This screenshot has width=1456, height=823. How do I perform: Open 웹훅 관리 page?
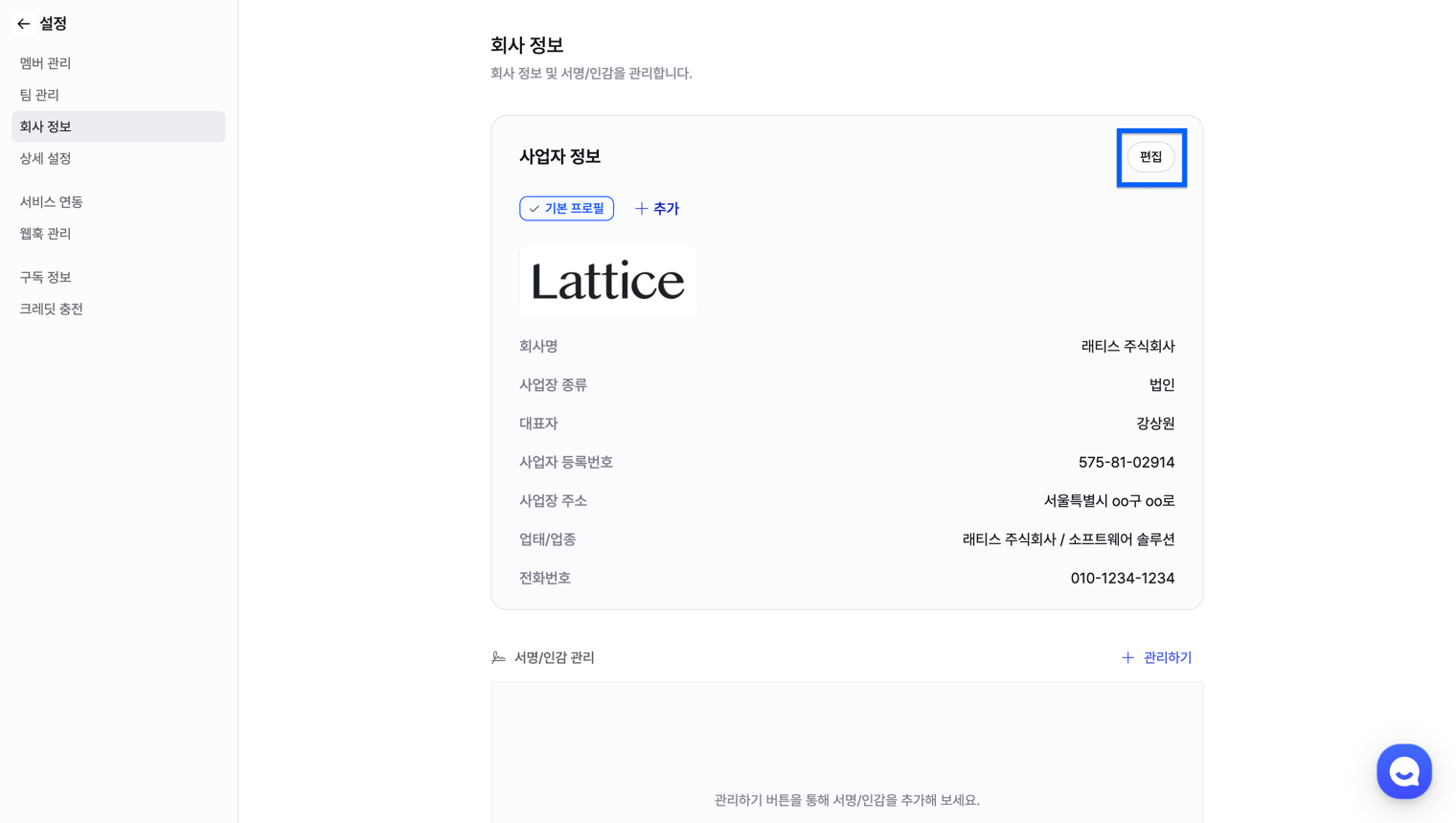click(119, 234)
